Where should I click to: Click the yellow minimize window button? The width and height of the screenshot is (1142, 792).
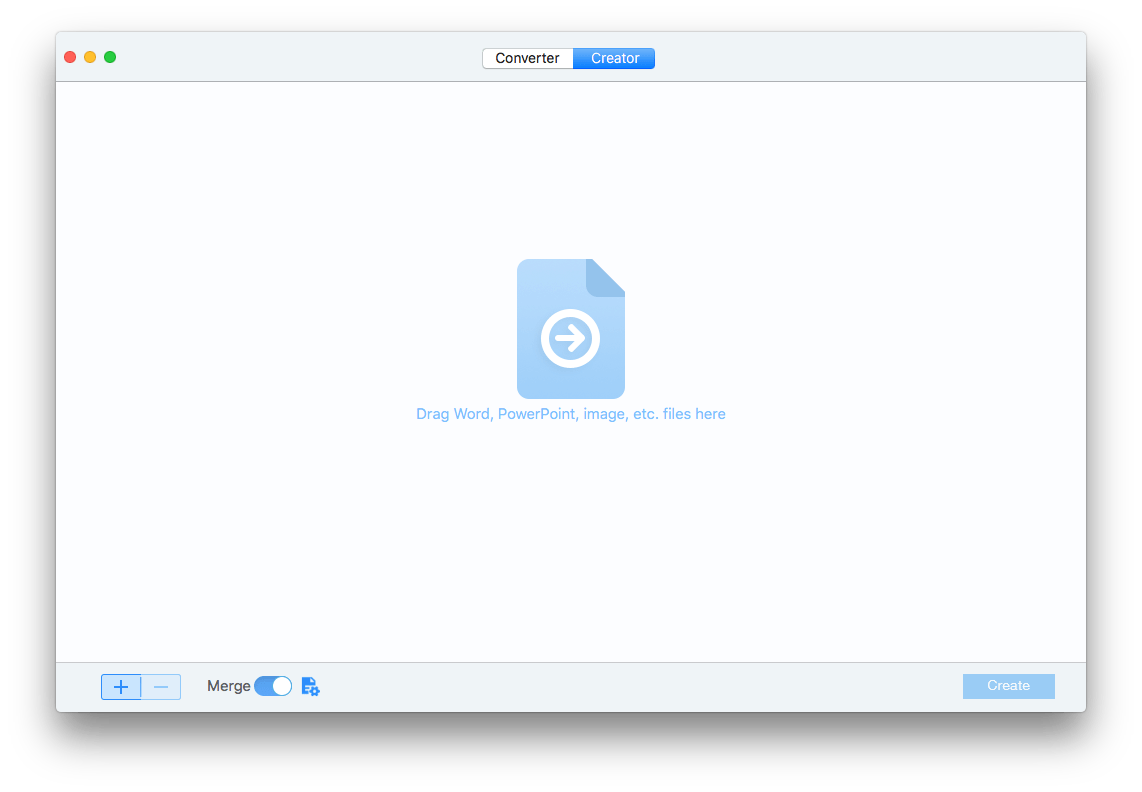(x=89, y=57)
